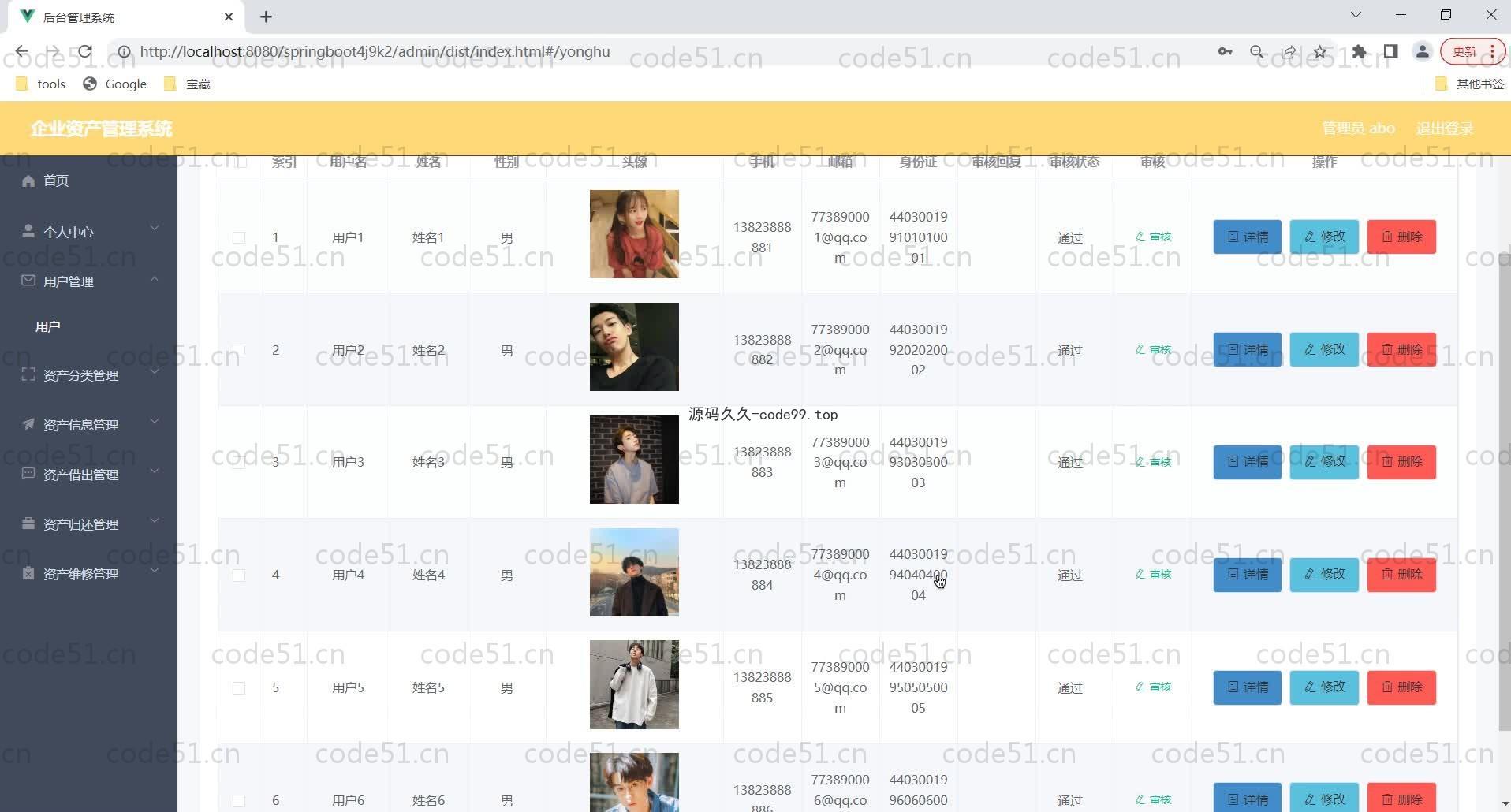Image resolution: width=1511 pixels, height=812 pixels.
Task: Reload the page with the refresh icon
Action: [x=84, y=51]
